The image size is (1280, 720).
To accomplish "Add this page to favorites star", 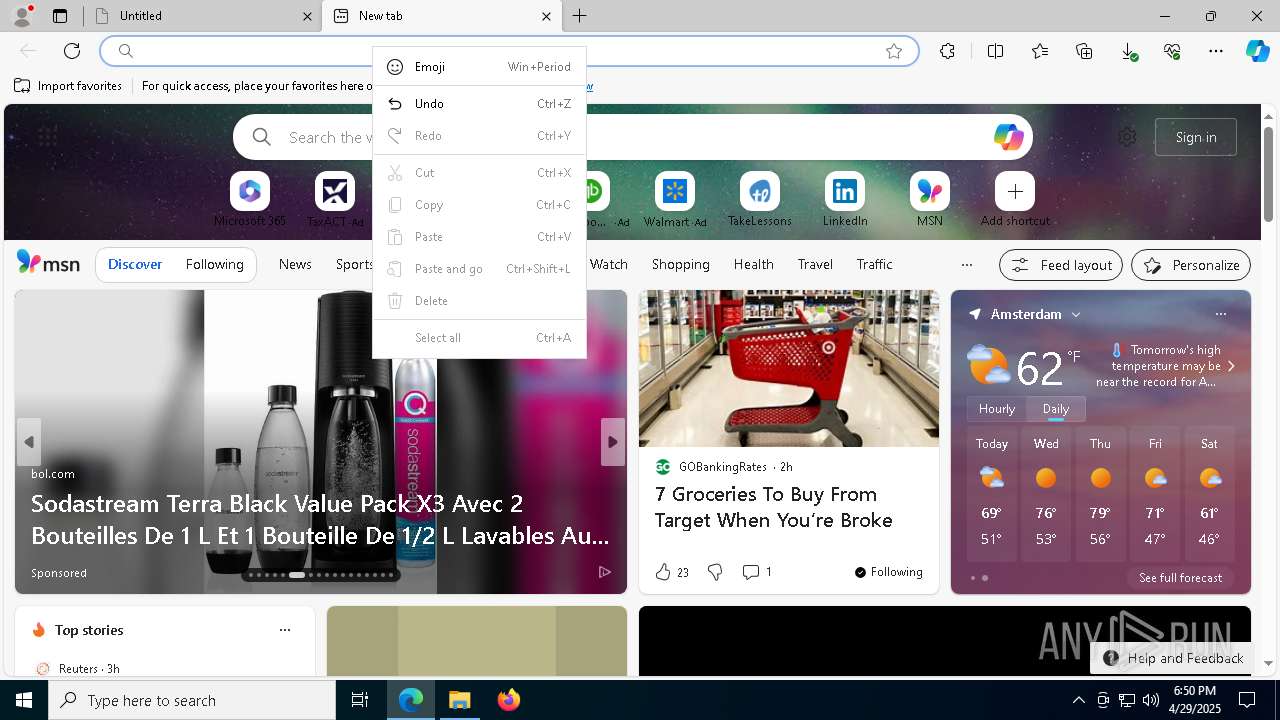I will (894, 51).
